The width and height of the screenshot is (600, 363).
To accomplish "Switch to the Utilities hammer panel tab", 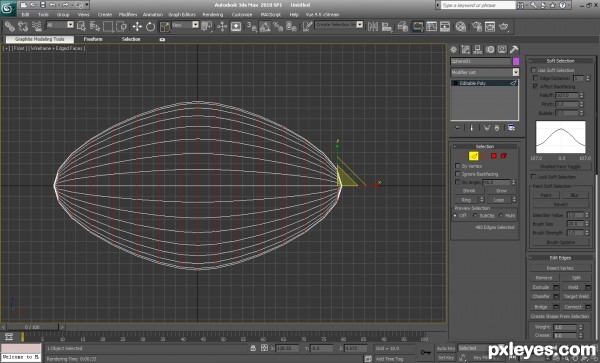I will click(x=514, y=49).
